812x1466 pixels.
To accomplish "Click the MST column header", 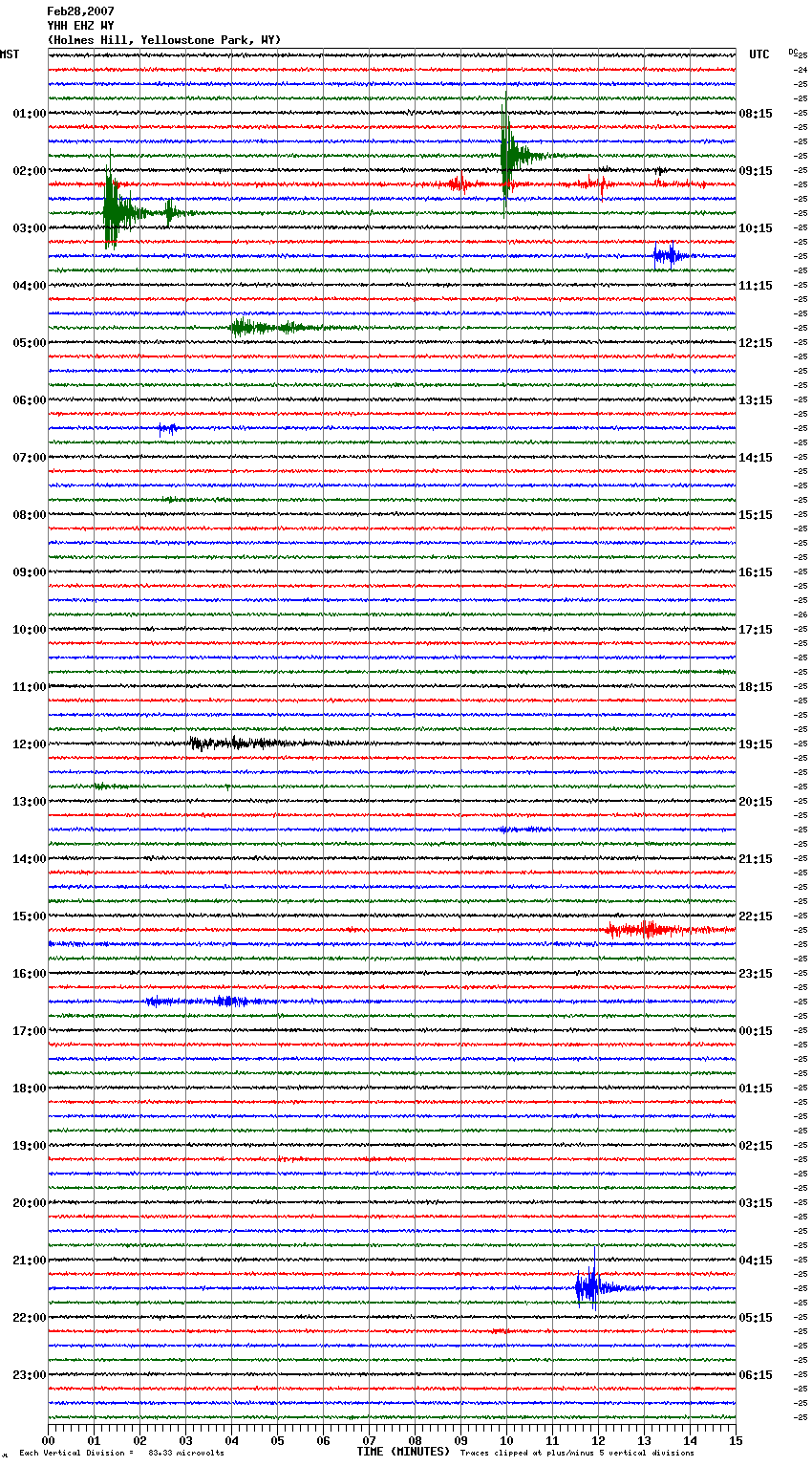I will click(x=10, y=54).
